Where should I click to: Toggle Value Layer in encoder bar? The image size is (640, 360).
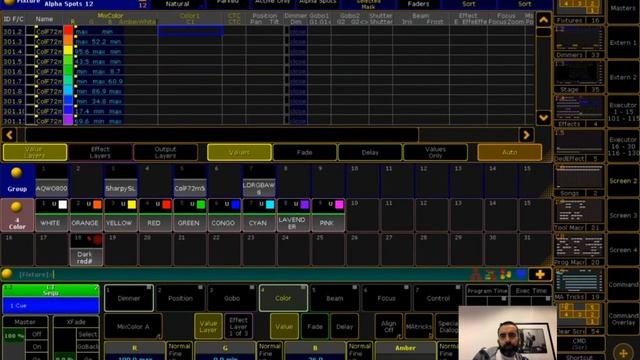(x=208, y=326)
